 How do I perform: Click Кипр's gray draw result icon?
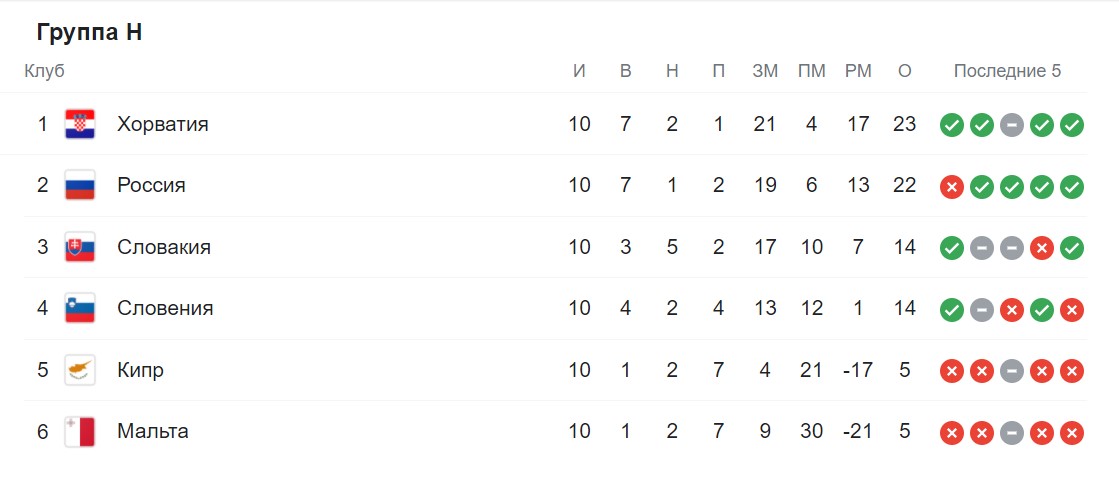pyautogui.click(x=1011, y=372)
